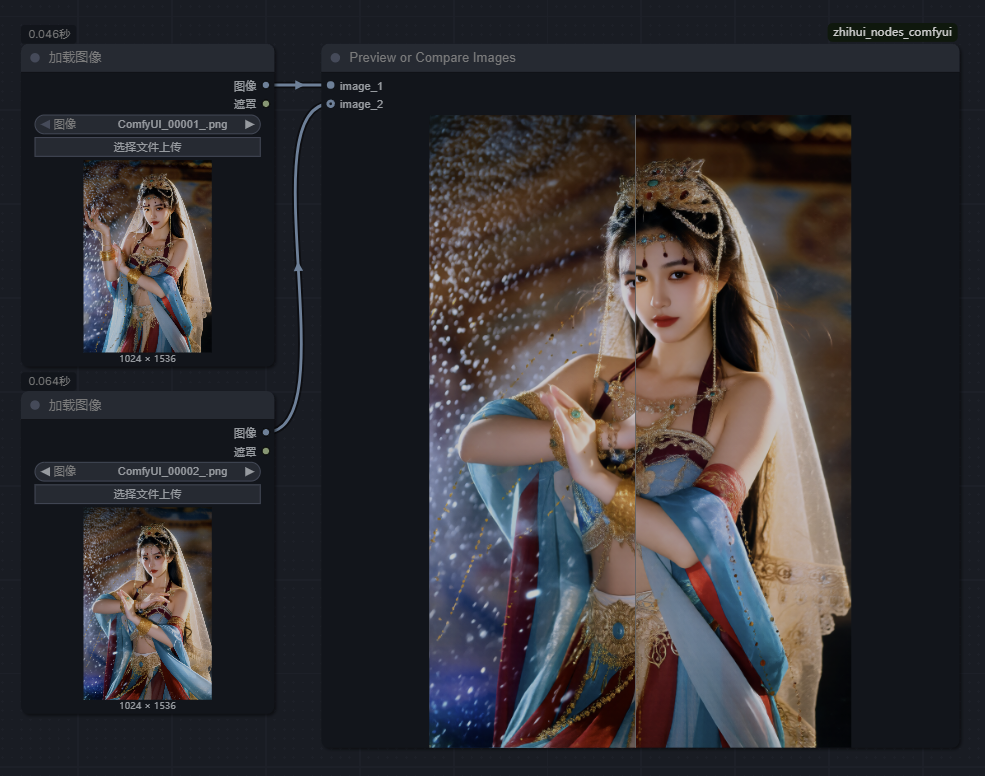The height and width of the screenshot is (776, 985).
Task: Go to next image after ComfyUI_00002_.png
Action: coord(250,471)
